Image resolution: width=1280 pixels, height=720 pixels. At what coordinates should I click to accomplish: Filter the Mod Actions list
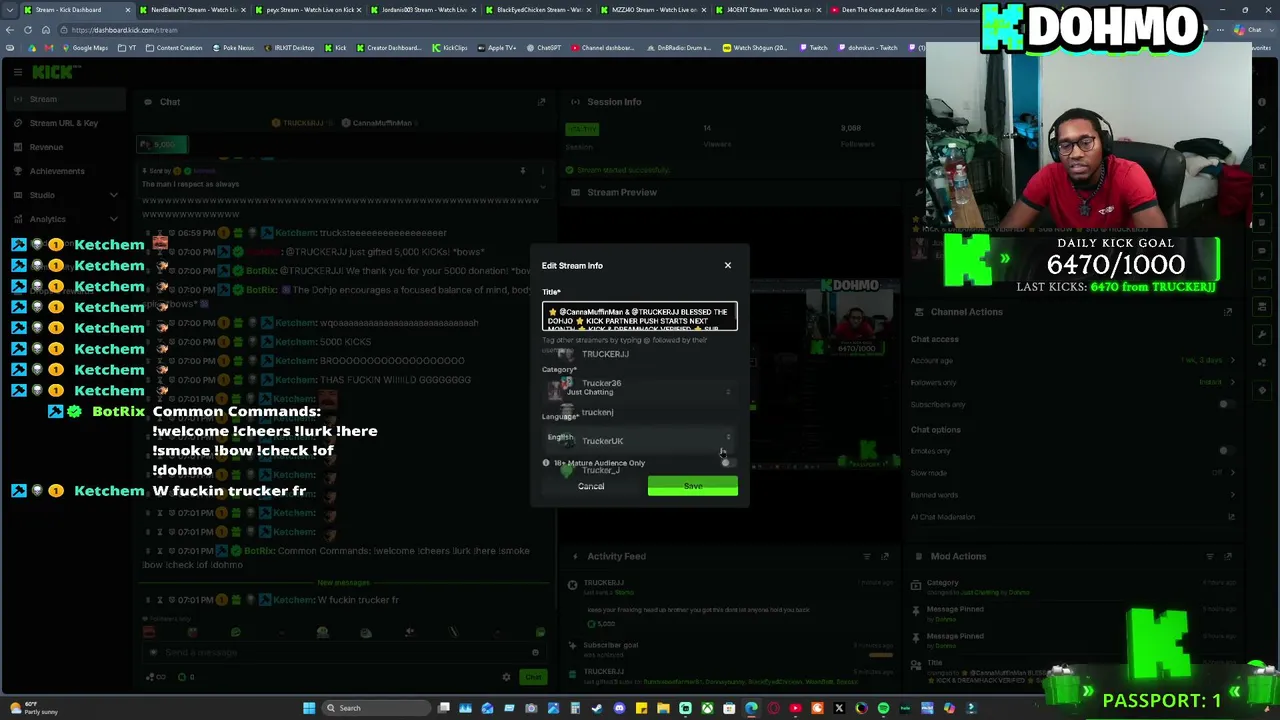[x=1210, y=556]
